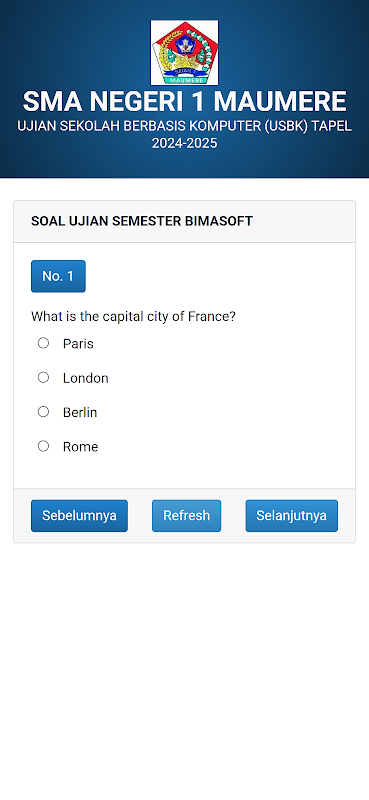Choose the London radio button
Viewport: 369px width, 800px height.
pyautogui.click(x=43, y=378)
